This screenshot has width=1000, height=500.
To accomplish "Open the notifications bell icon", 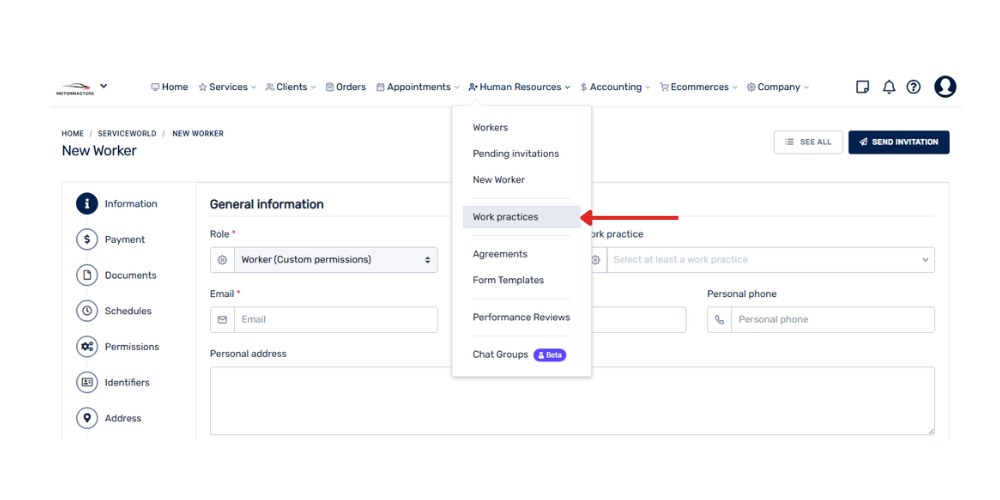I will (x=889, y=87).
